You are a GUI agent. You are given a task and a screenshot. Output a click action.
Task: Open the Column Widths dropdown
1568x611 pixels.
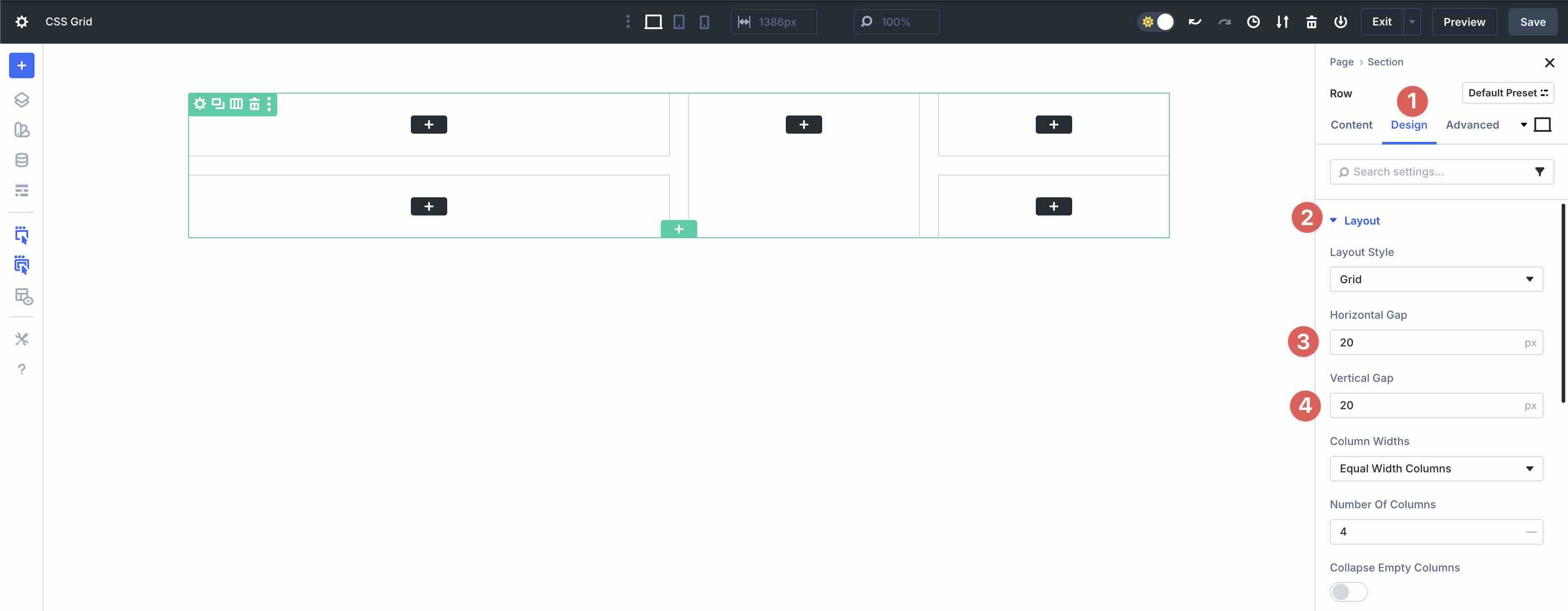1436,468
